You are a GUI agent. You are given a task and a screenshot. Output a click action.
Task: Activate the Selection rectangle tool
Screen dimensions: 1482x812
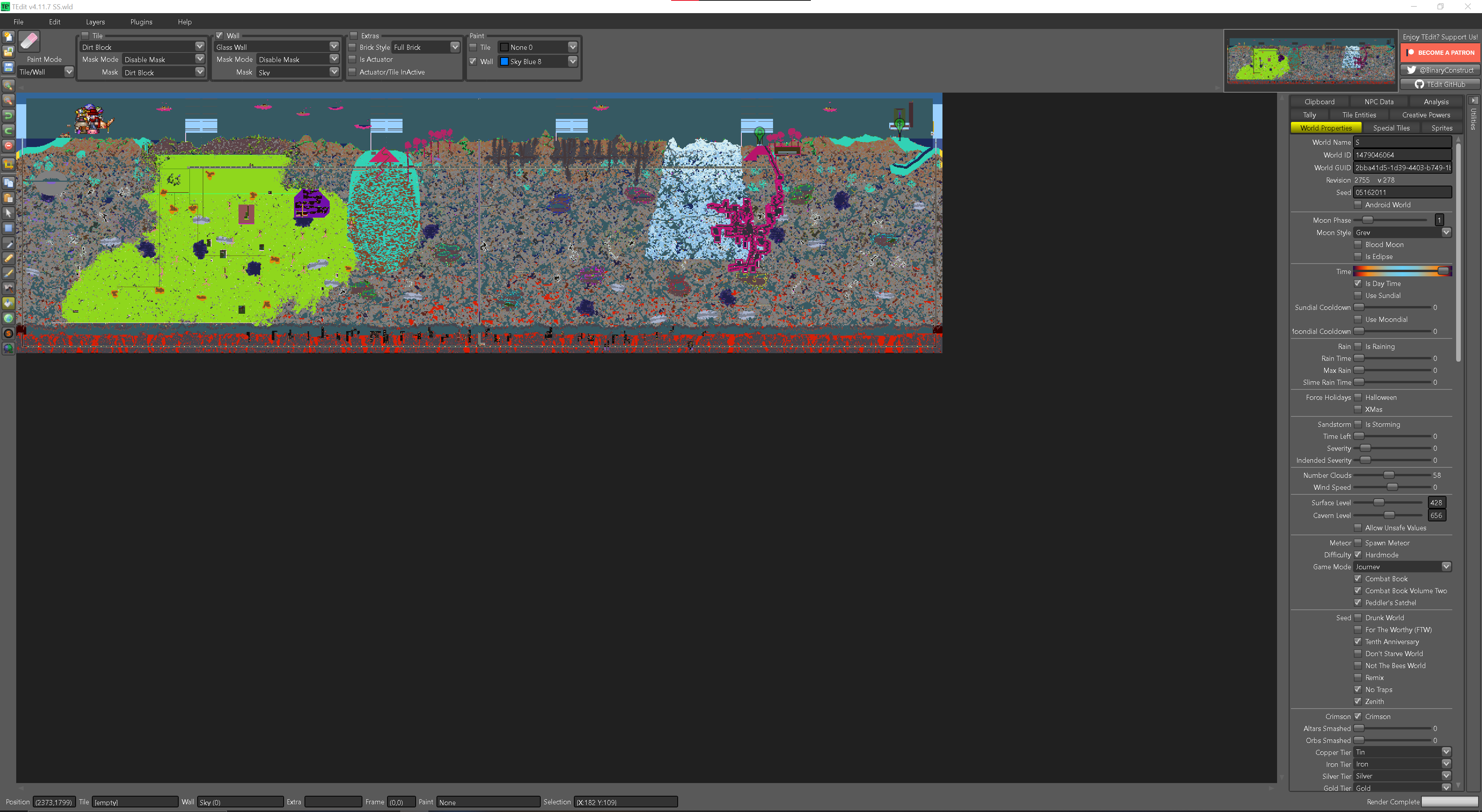(8, 228)
